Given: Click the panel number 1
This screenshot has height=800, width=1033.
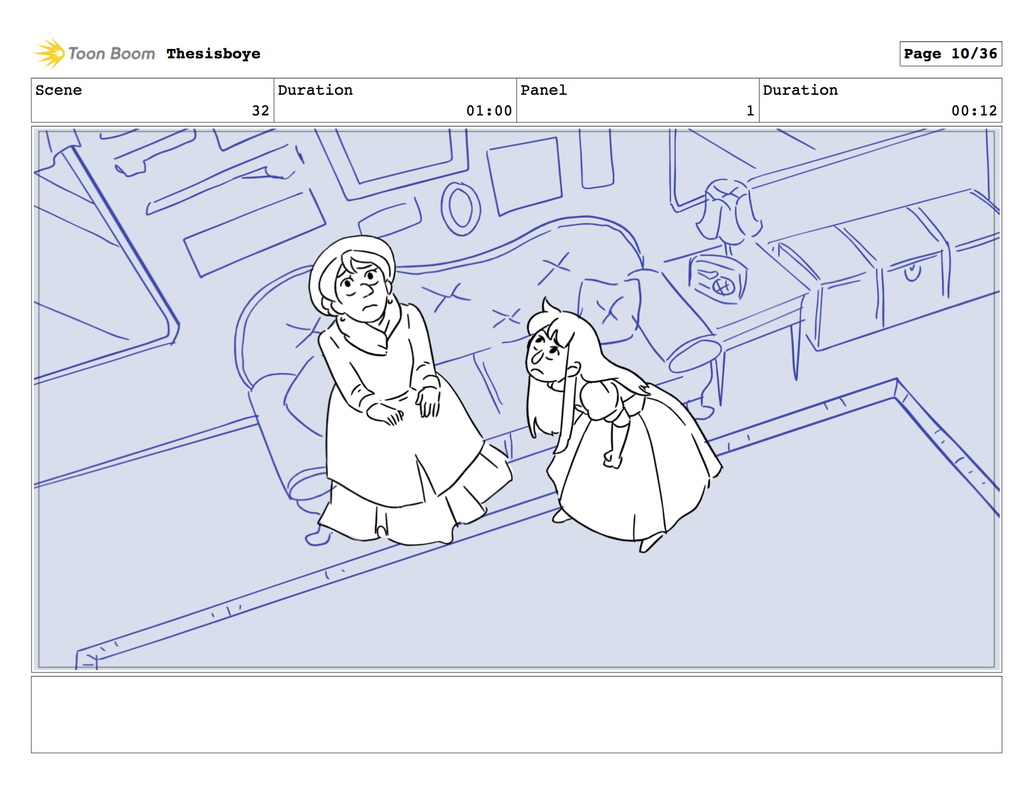Looking at the screenshot, I should [750, 111].
